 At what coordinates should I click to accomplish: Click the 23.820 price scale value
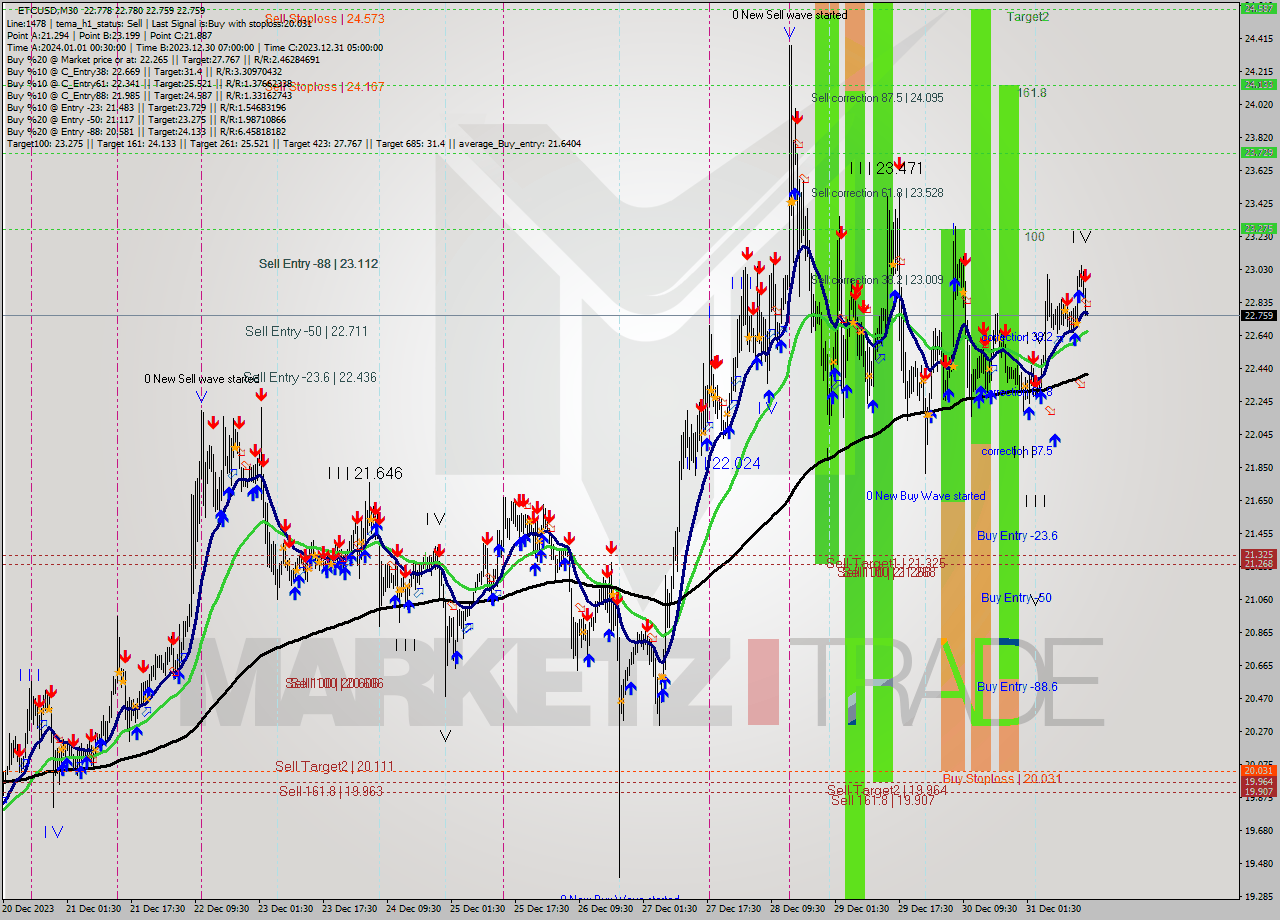tap(1258, 137)
